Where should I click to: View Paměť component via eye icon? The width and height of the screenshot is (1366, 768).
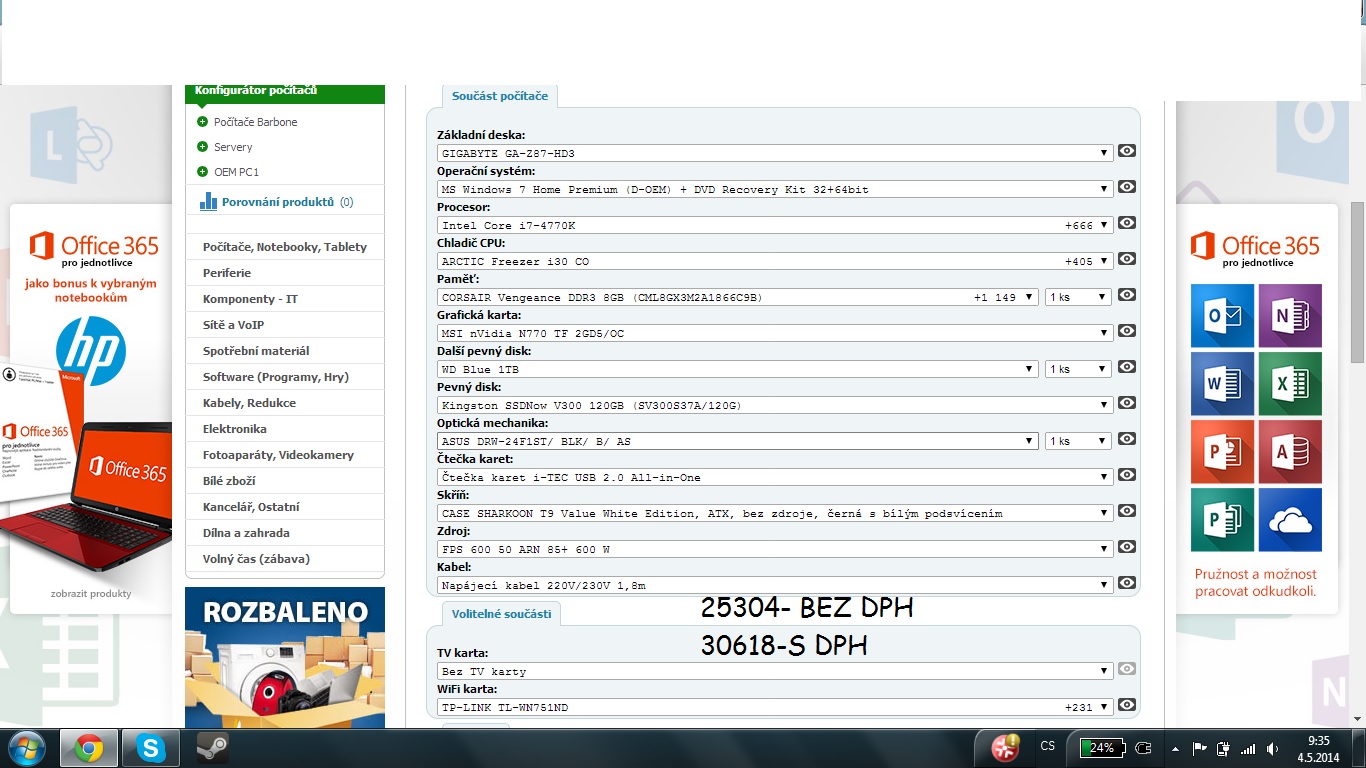(1127, 295)
